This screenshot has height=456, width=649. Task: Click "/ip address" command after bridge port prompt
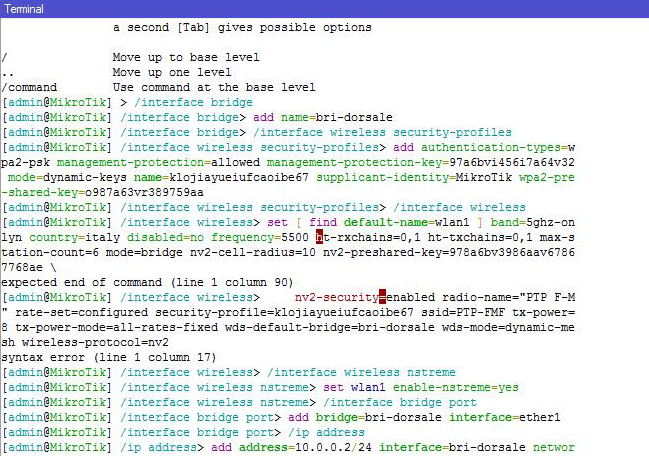click(327, 432)
